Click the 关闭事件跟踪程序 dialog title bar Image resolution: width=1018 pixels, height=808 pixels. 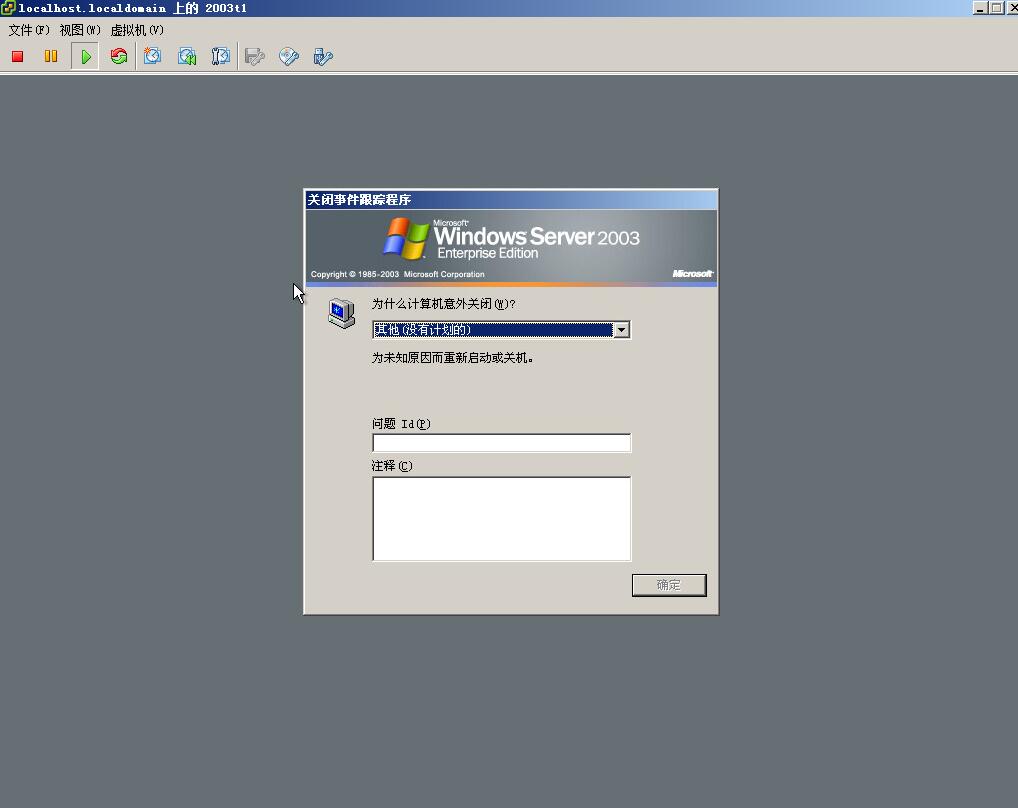(x=511, y=199)
